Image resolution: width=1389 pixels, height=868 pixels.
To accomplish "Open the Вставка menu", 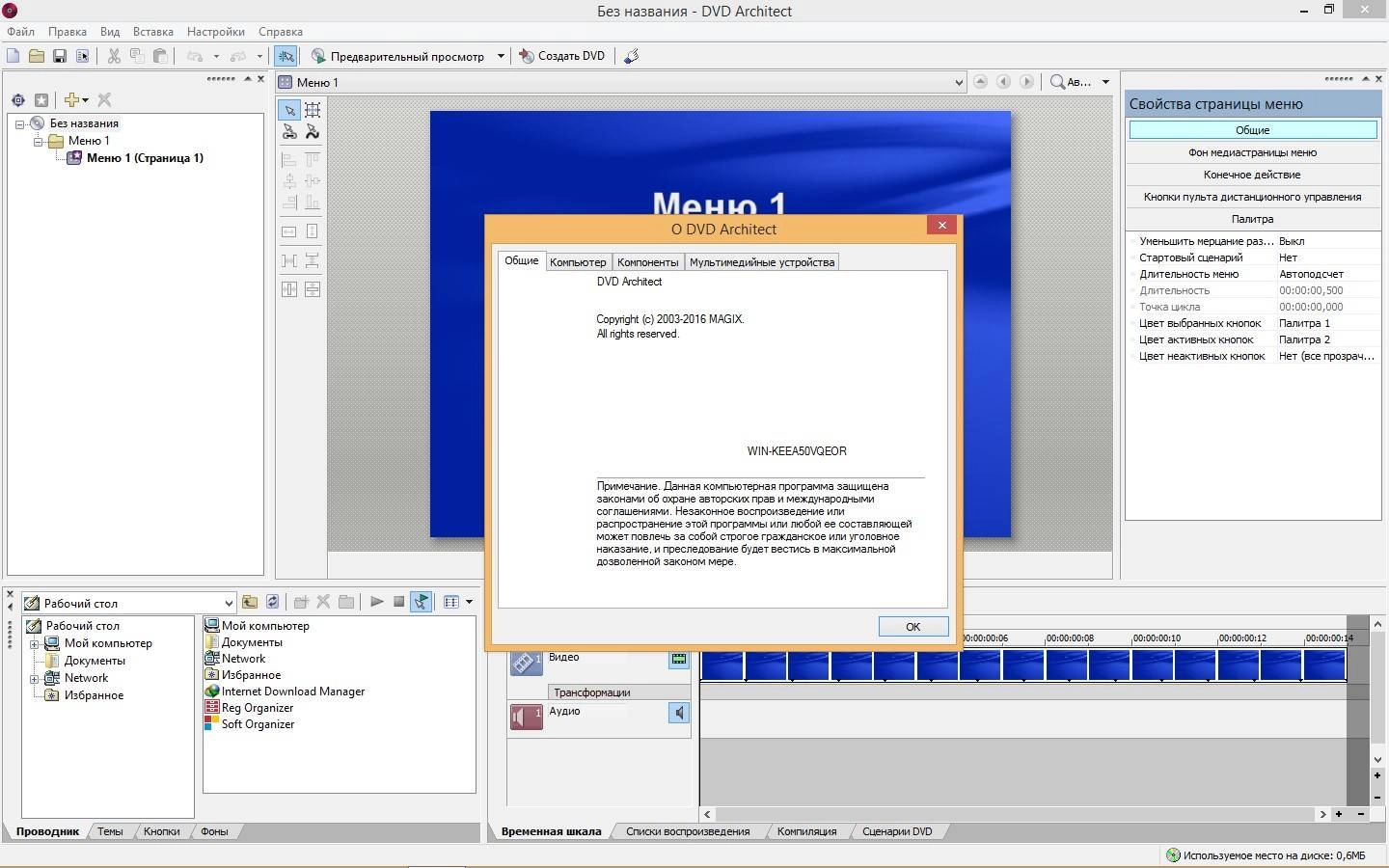I will pyautogui.click(x=153, y=32).
